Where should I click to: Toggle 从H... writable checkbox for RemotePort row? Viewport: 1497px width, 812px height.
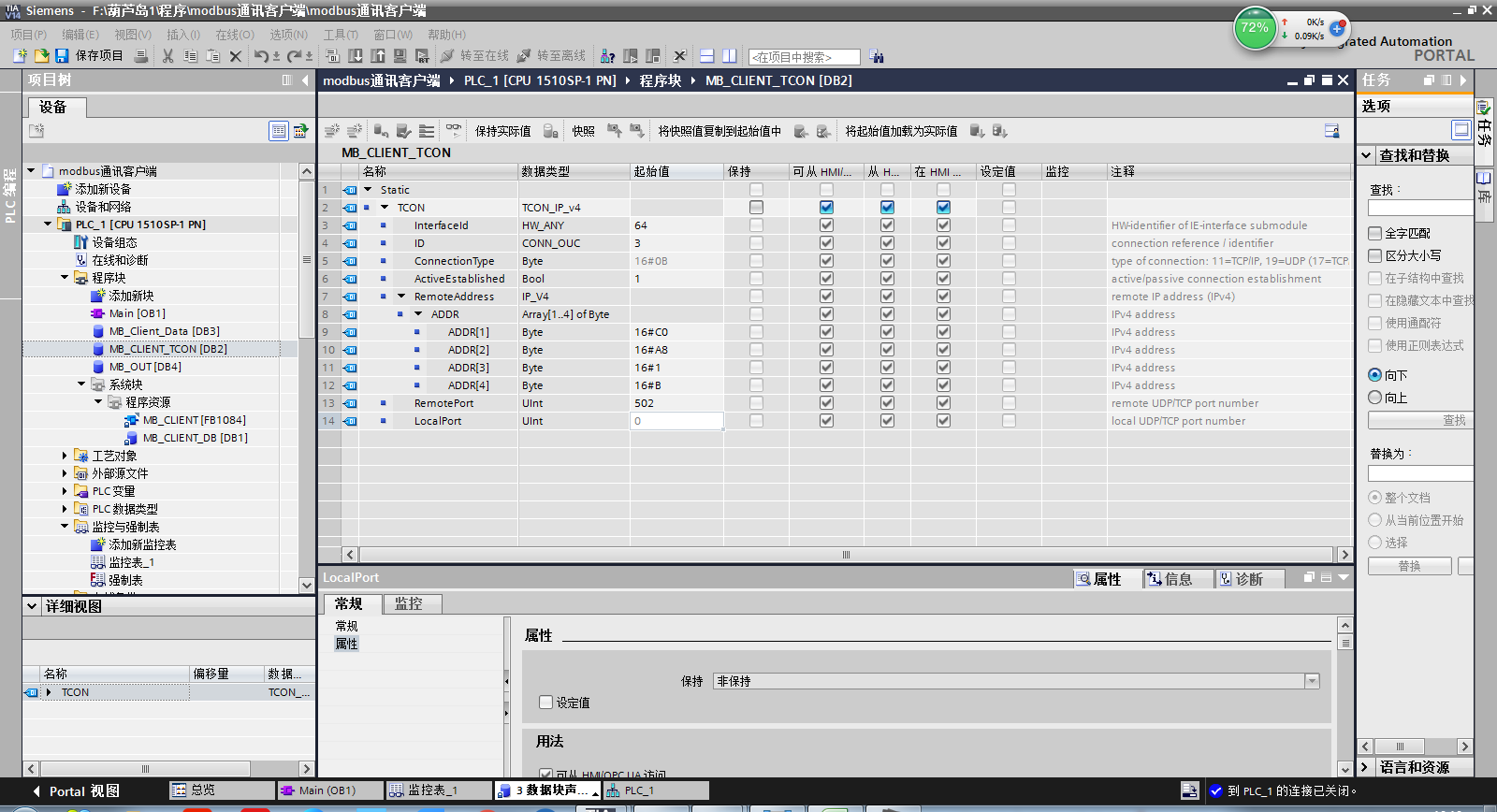point(887,403)
